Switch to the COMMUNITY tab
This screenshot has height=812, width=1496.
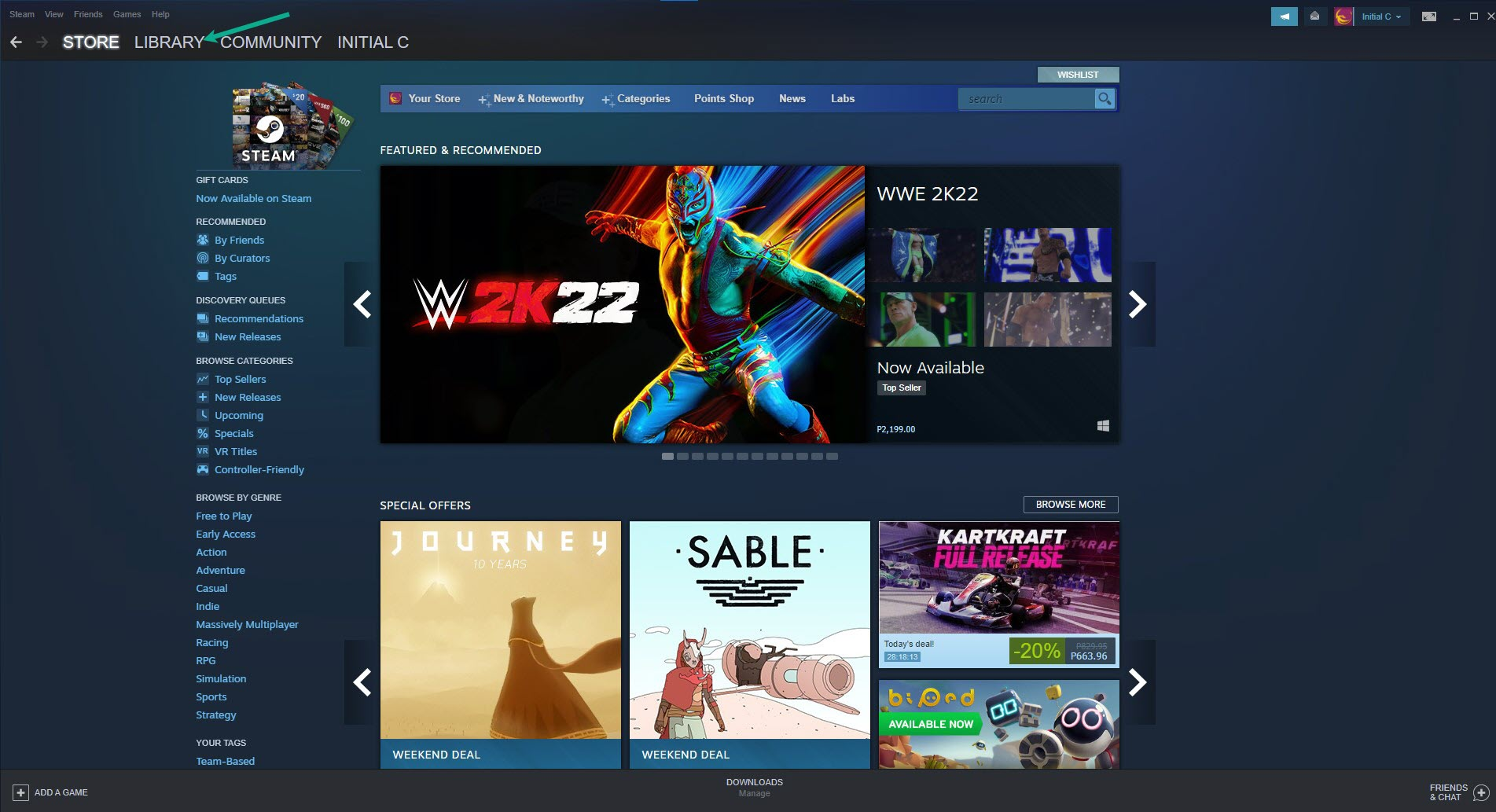coord(271,42)
